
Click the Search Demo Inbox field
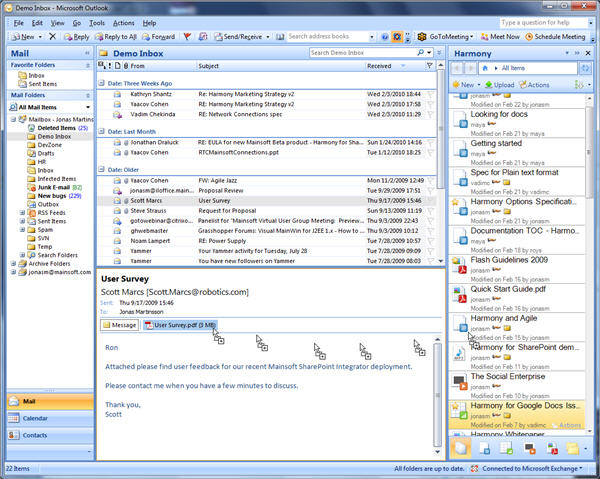point(363,53)
